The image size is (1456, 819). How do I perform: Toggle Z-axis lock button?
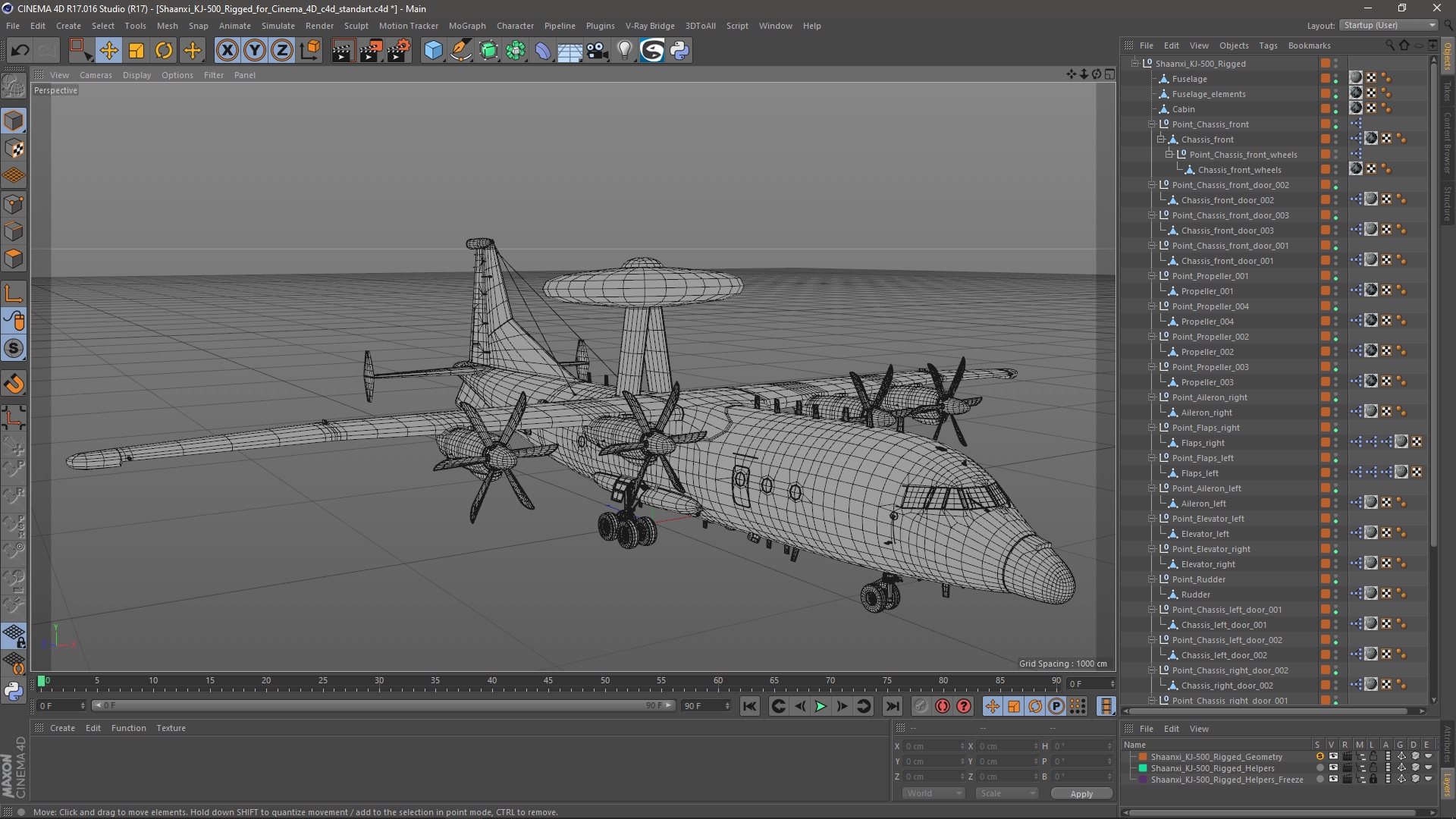[282, 51]
